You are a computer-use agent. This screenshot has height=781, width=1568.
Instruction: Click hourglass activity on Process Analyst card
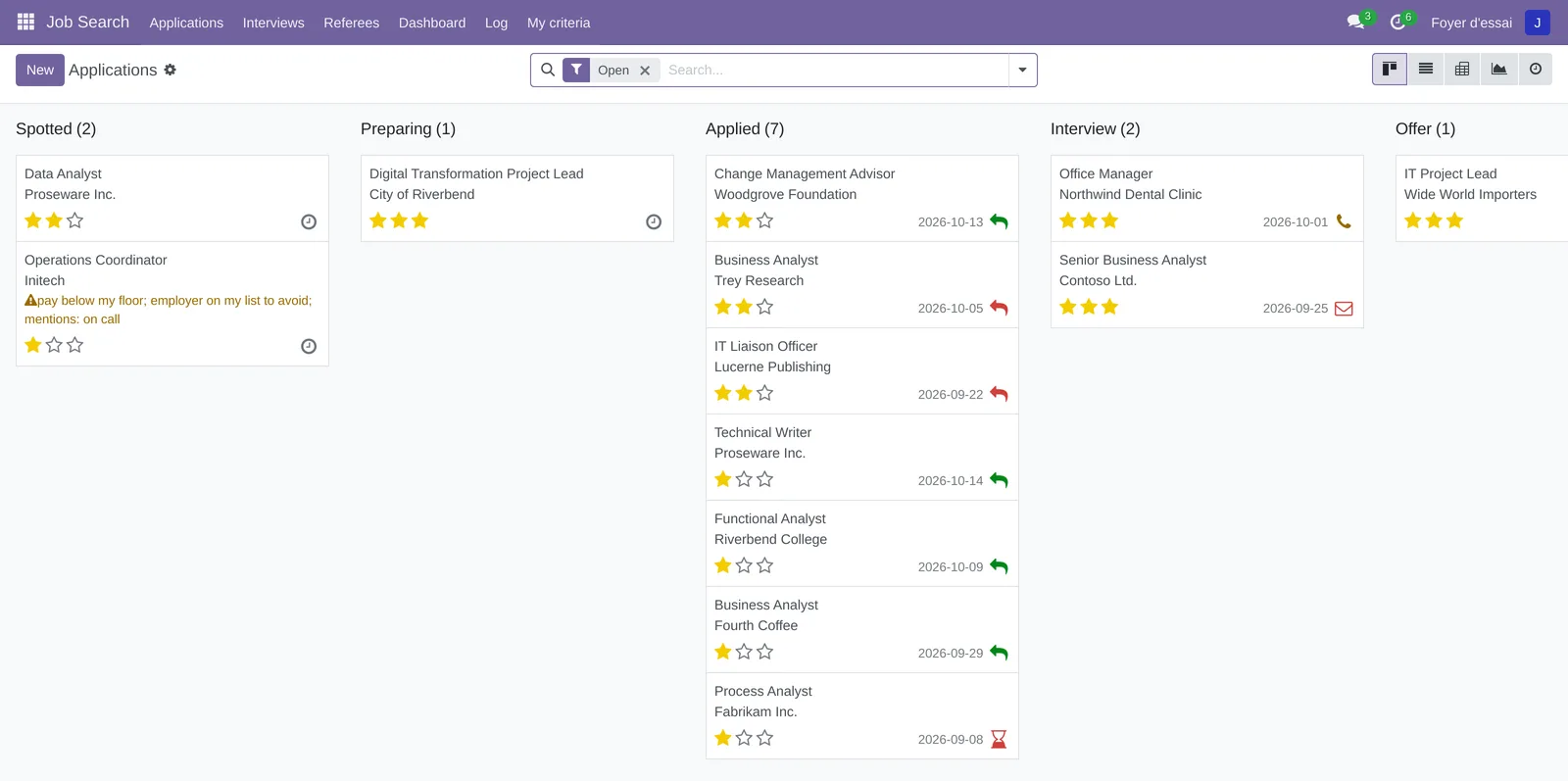[x=999, y=739]
